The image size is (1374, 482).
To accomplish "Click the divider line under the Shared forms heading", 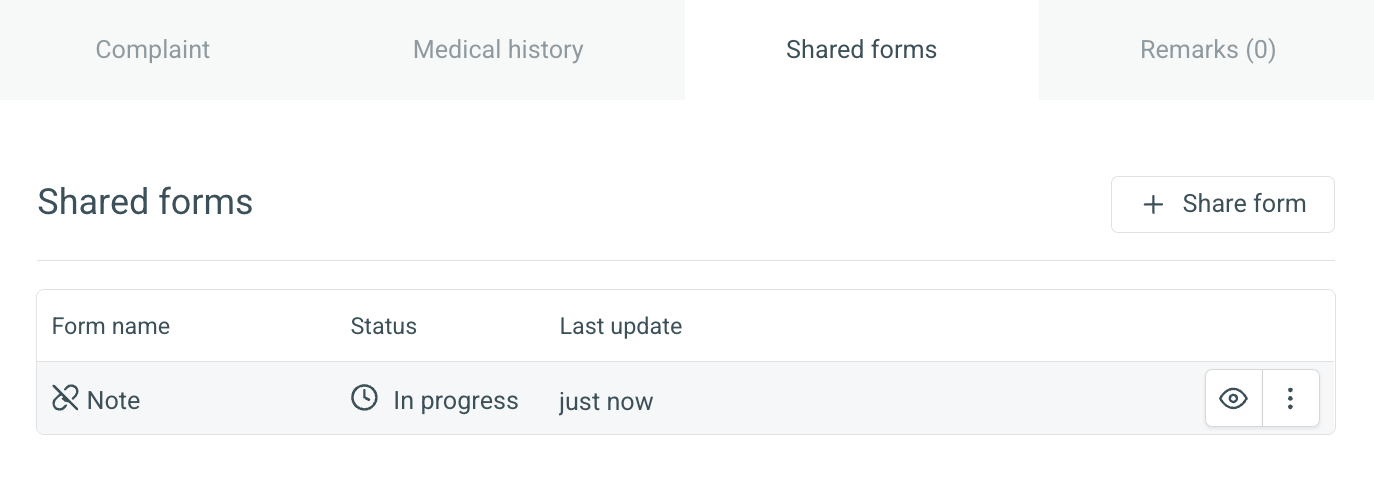I will (x=686, y=260).
